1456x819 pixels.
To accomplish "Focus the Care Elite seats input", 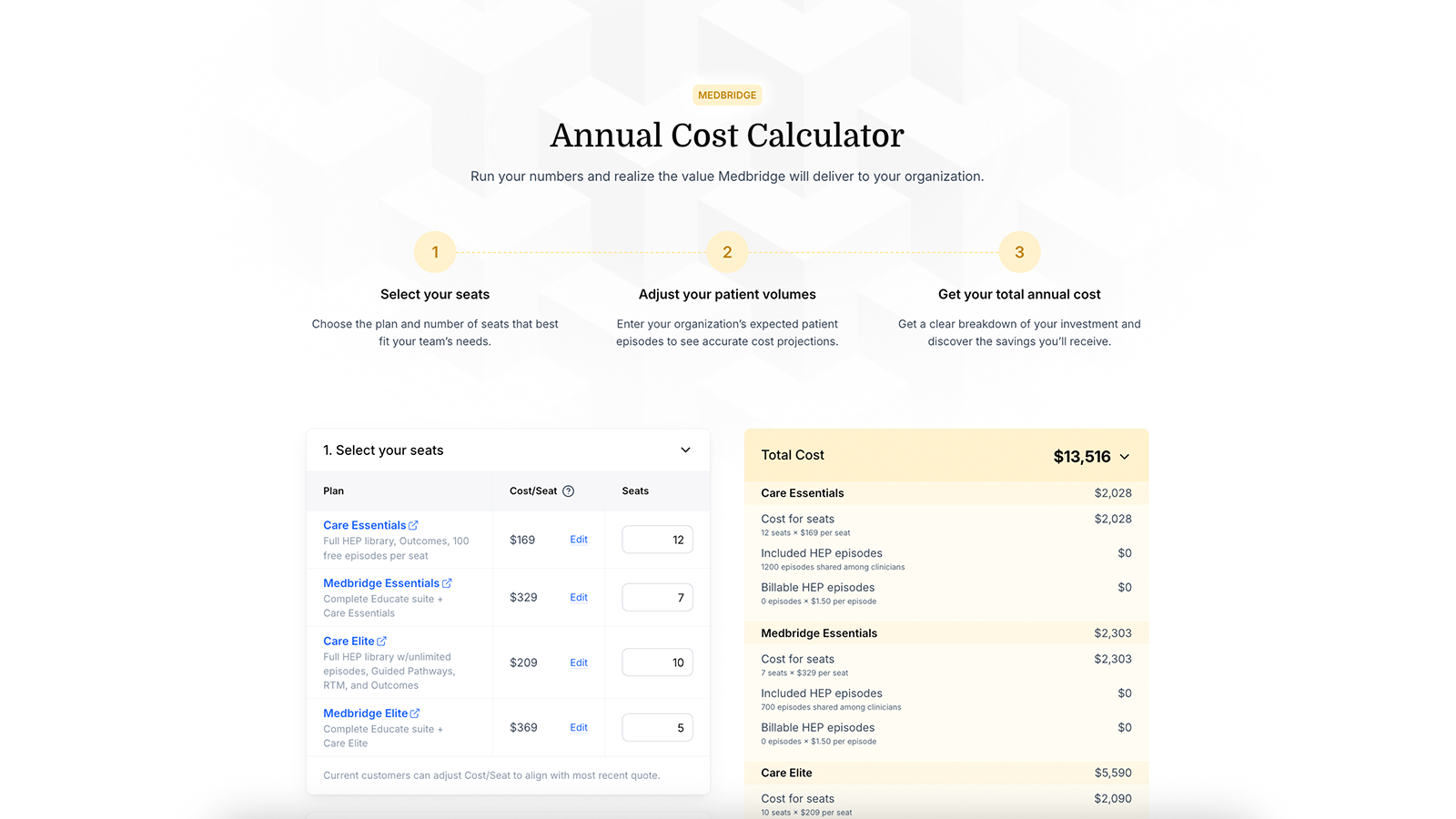I will (657, 662).
